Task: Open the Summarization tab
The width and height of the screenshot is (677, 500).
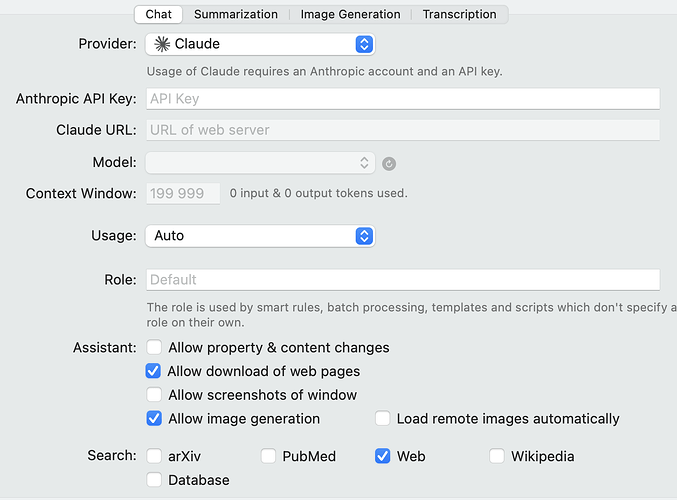Action: pyautogui.click(x=236, y=14)
